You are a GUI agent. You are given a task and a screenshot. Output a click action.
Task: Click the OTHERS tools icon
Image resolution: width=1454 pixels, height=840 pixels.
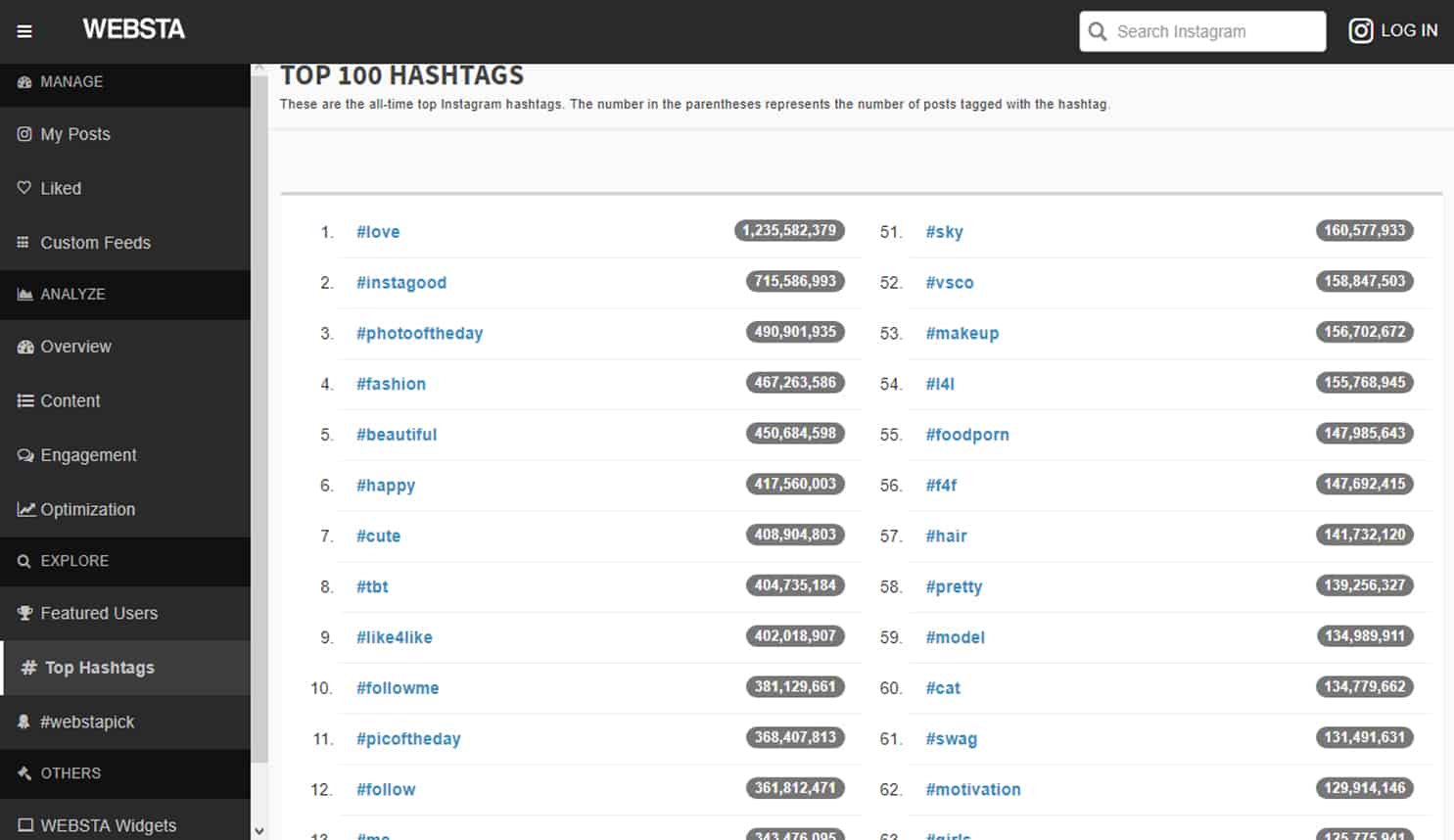click(24, 773)
